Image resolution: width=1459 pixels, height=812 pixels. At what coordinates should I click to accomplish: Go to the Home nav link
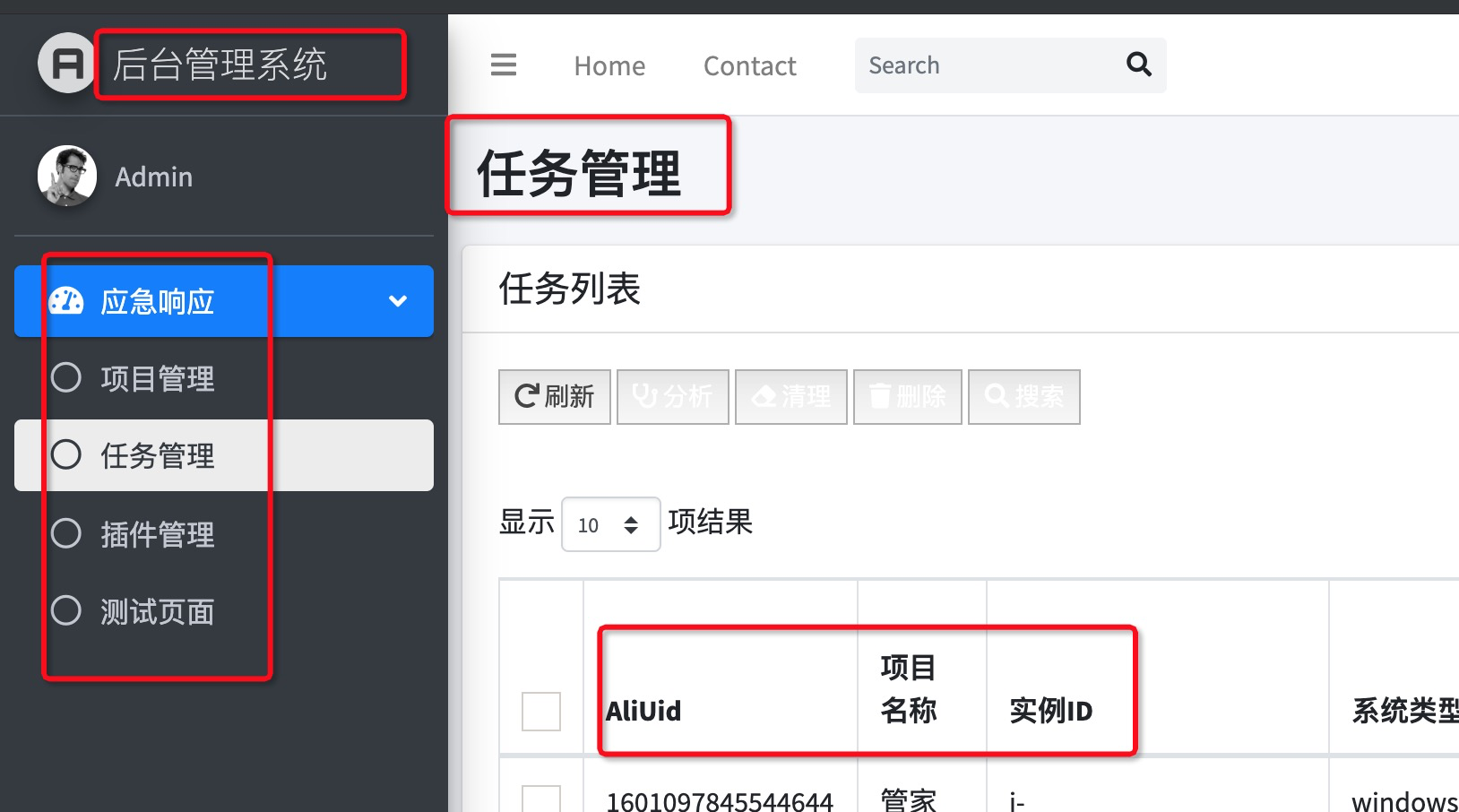[609, 65]
